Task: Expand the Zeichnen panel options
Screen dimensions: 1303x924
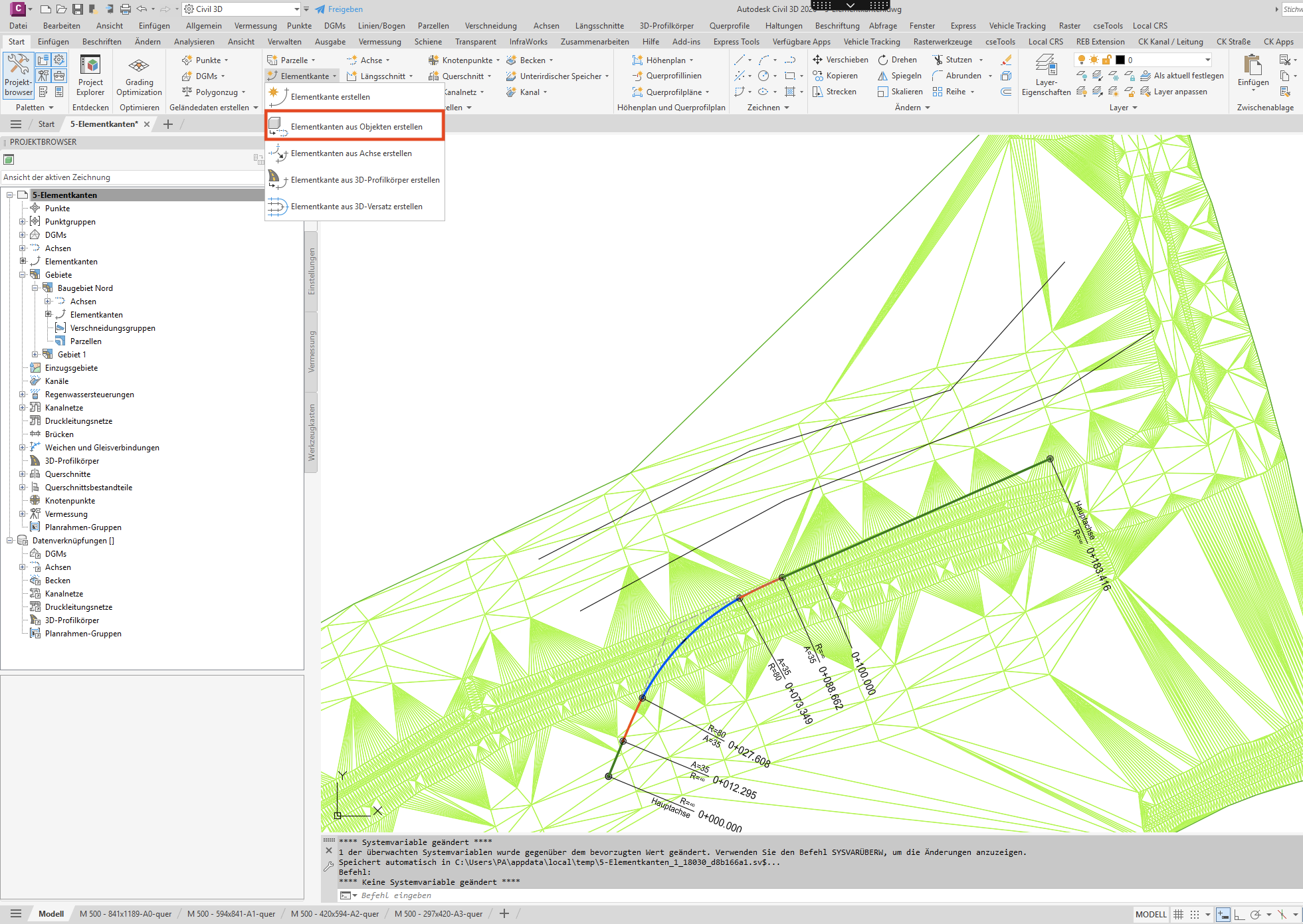Action: [x=768, y=108]
